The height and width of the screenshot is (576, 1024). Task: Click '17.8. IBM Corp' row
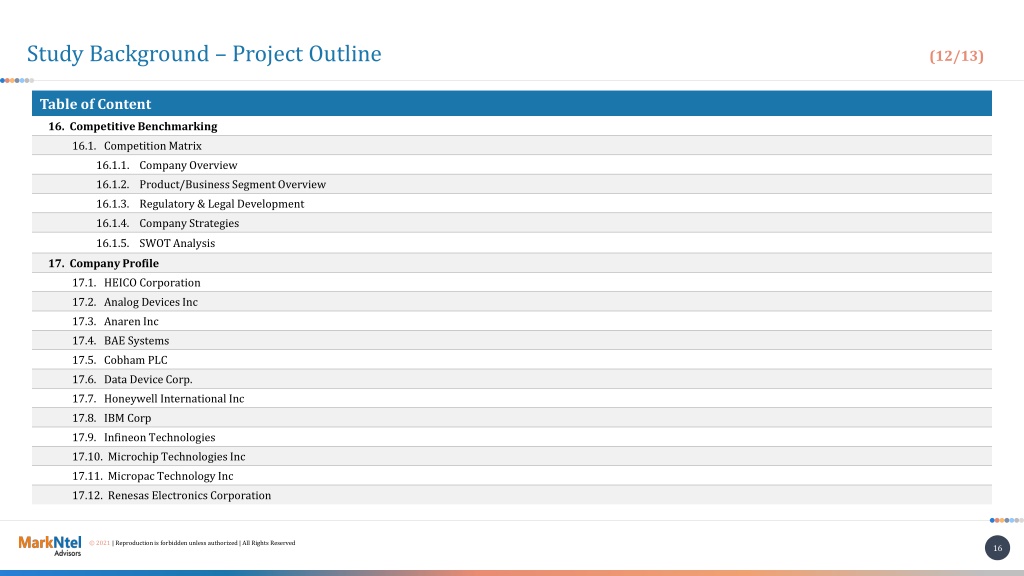point(512,418)
